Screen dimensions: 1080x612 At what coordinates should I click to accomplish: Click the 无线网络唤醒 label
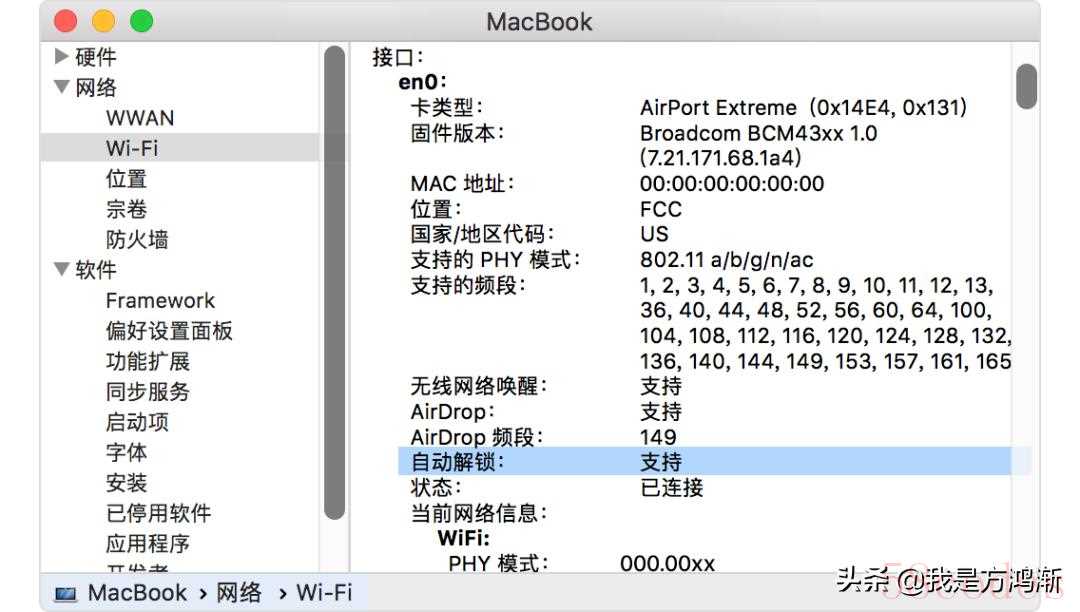click(479, 386)
